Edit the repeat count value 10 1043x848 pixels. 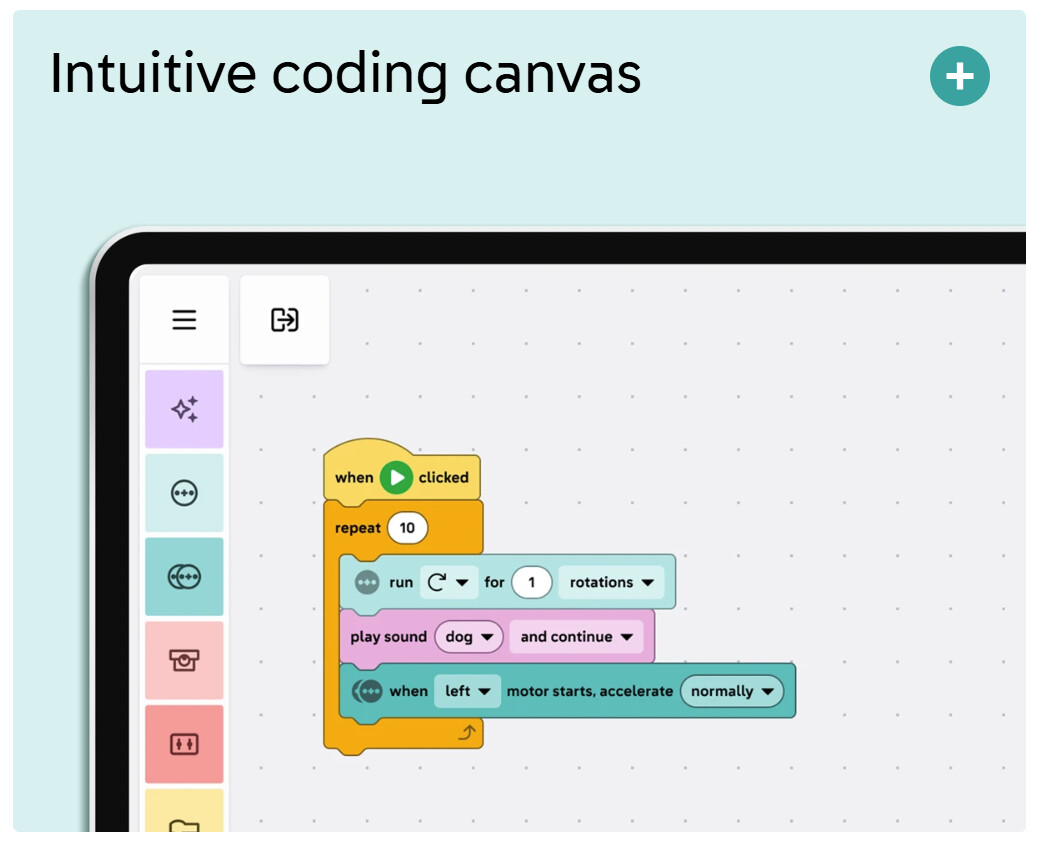[x=407, y=528]
